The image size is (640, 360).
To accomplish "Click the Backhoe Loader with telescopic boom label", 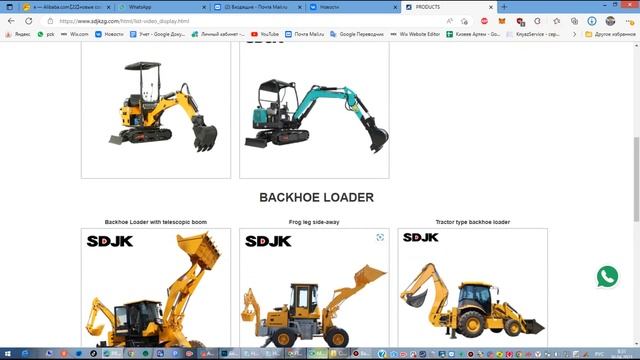I will coord(156,222).
